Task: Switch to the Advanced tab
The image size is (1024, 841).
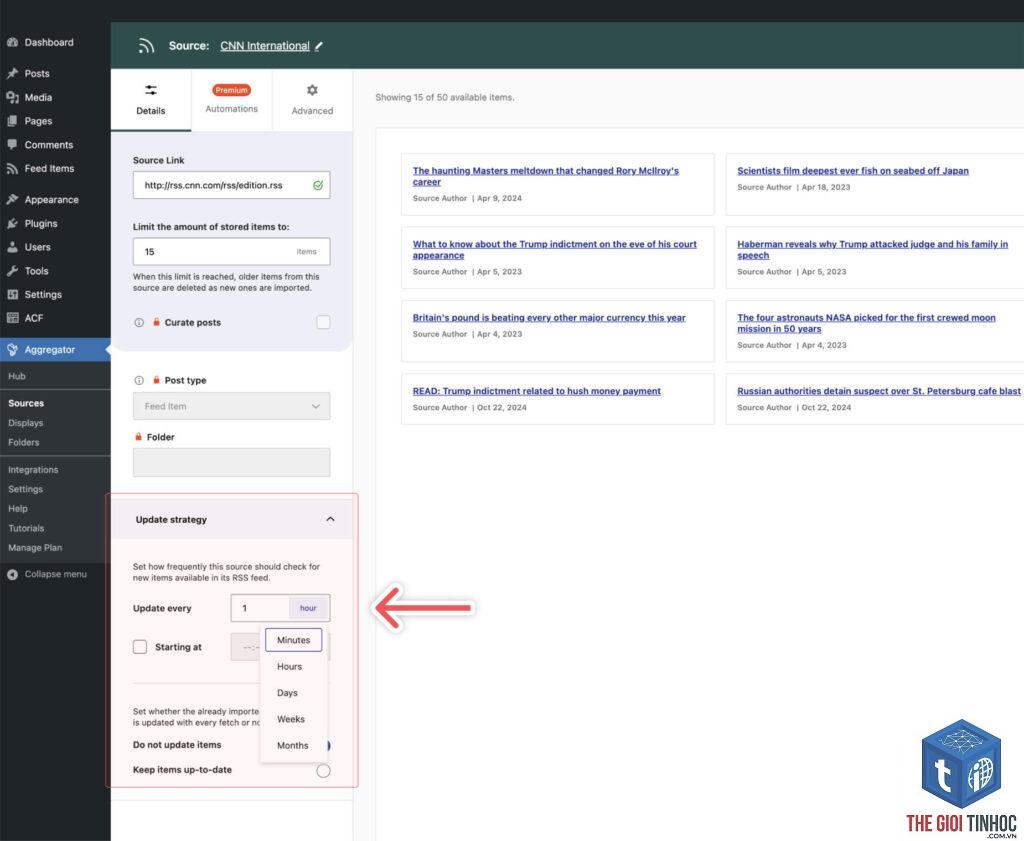Action: point(312,100)
